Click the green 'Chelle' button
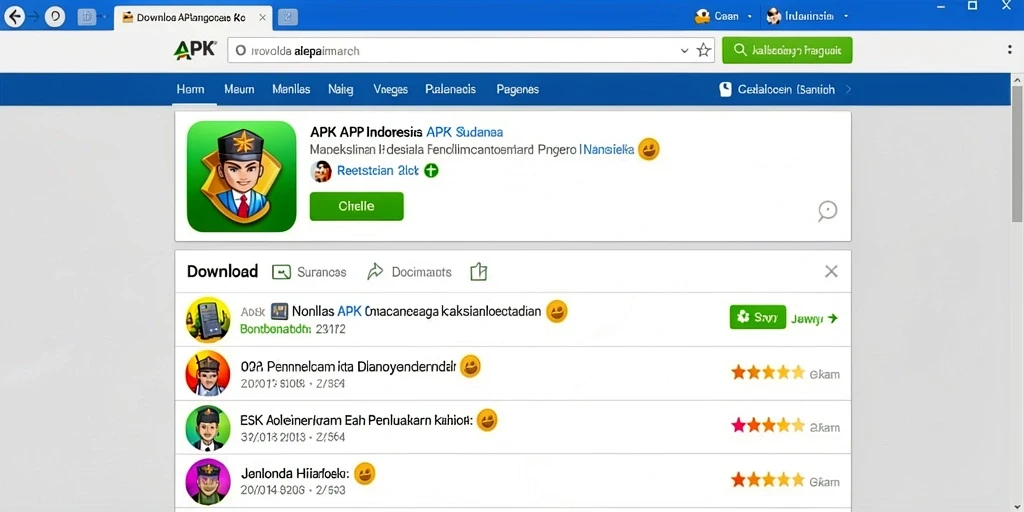Viewport: 1024px width, 512px height. pyautogui.click(x=357, y=206)
